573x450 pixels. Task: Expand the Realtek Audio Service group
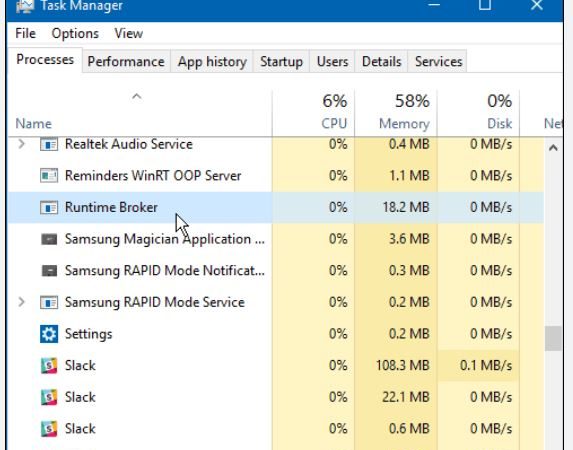click(x=22, y=144)
